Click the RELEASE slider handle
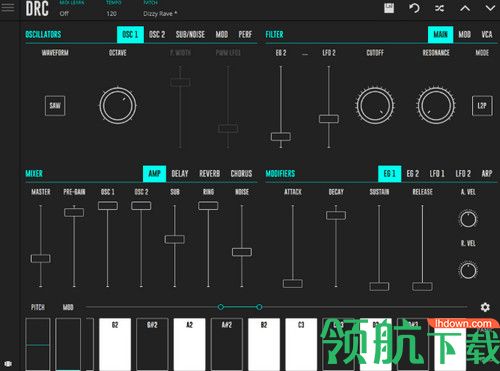500x371 pixels. click(x=422, y=287)
